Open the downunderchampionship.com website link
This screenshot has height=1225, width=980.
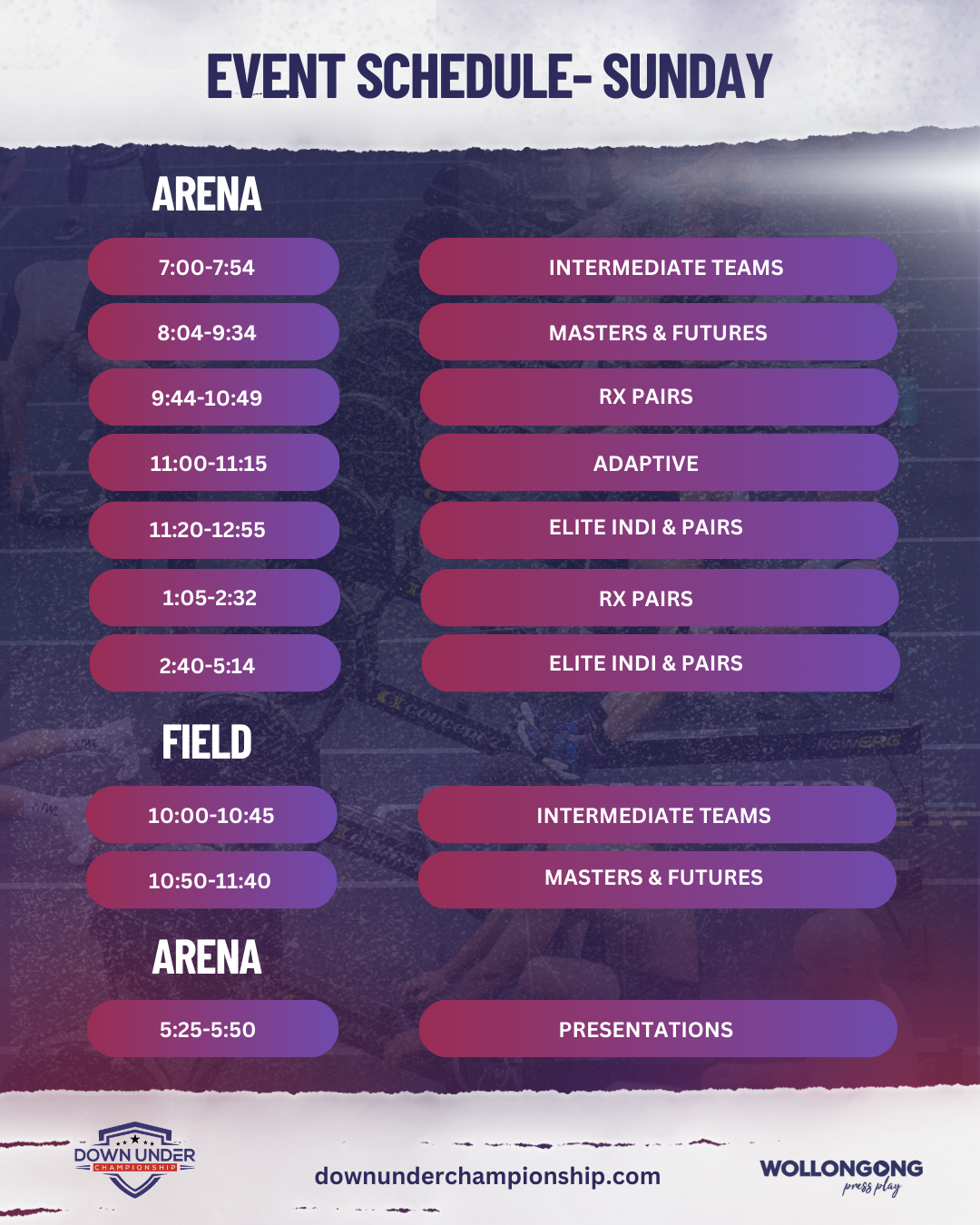coord(487,1176)
